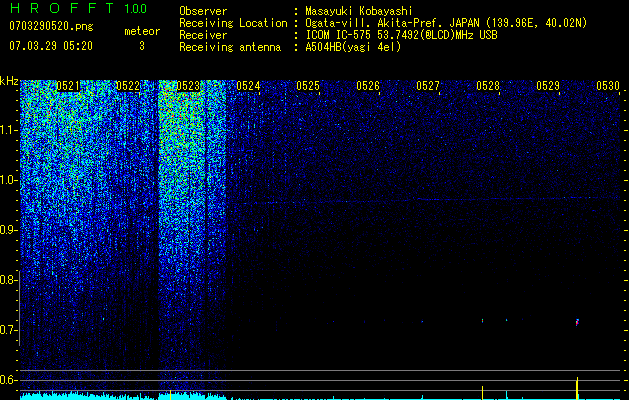Click the HROFFT 1.0.0 title text
The image size is (629, 400).
coord(78,8)
